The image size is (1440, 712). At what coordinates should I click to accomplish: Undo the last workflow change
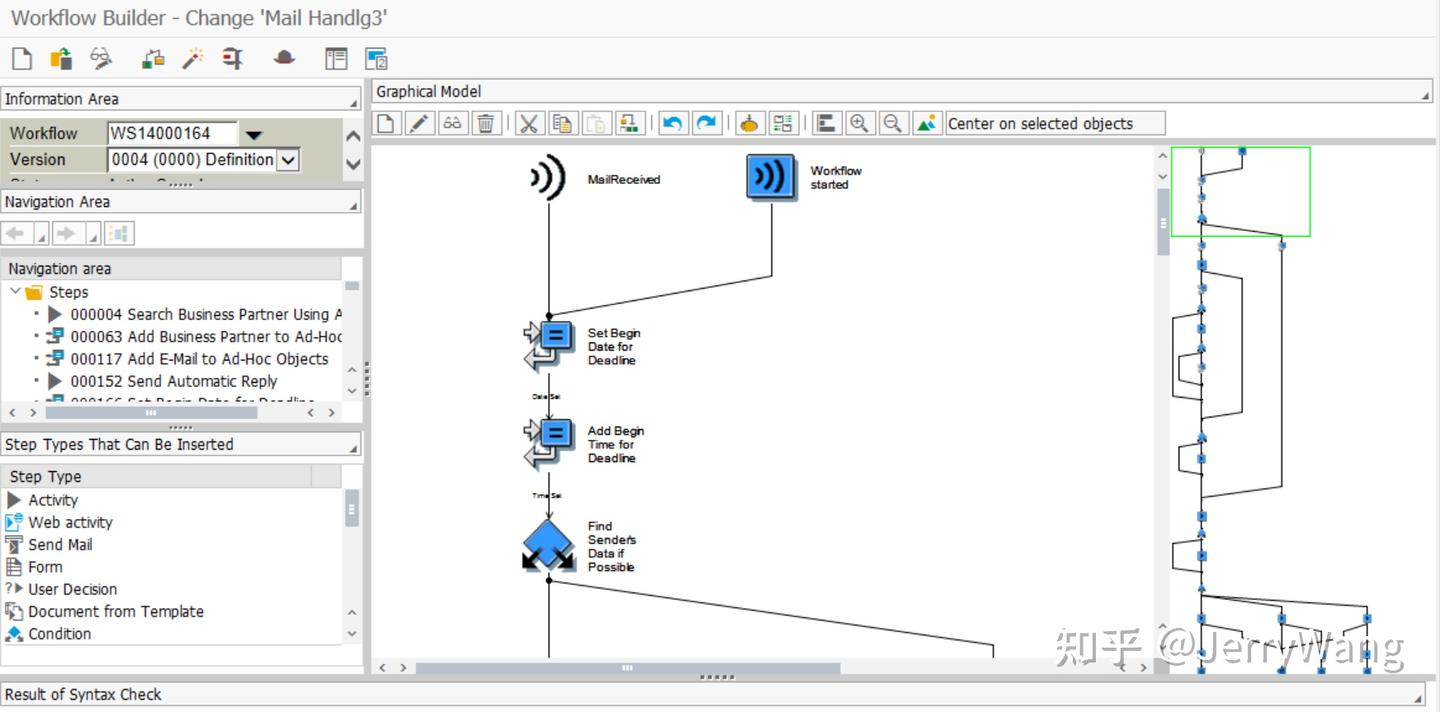pyautogui.click(x=672, y=122)
